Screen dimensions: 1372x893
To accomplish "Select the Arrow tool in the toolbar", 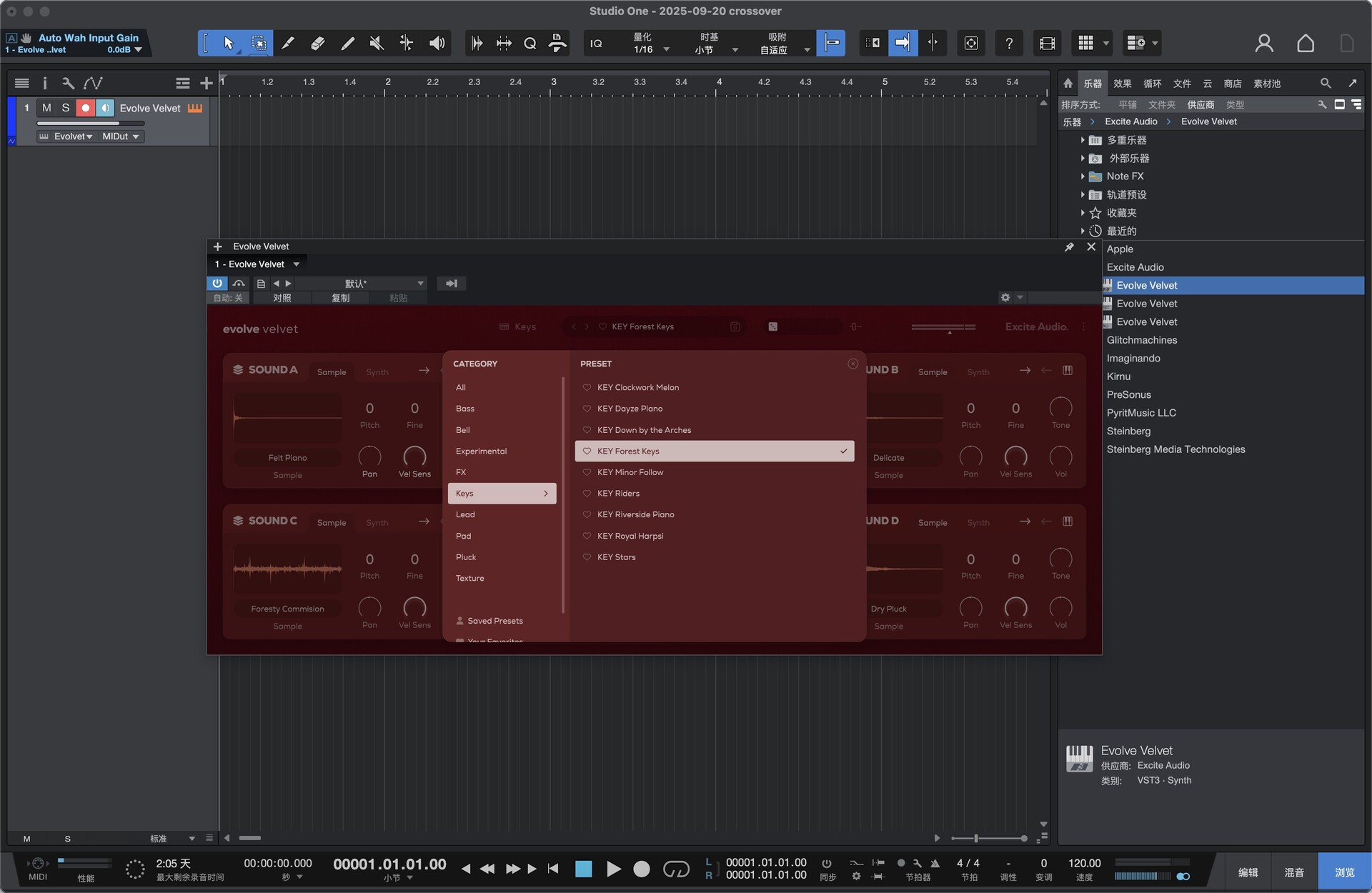I will [x=228, y=44].
